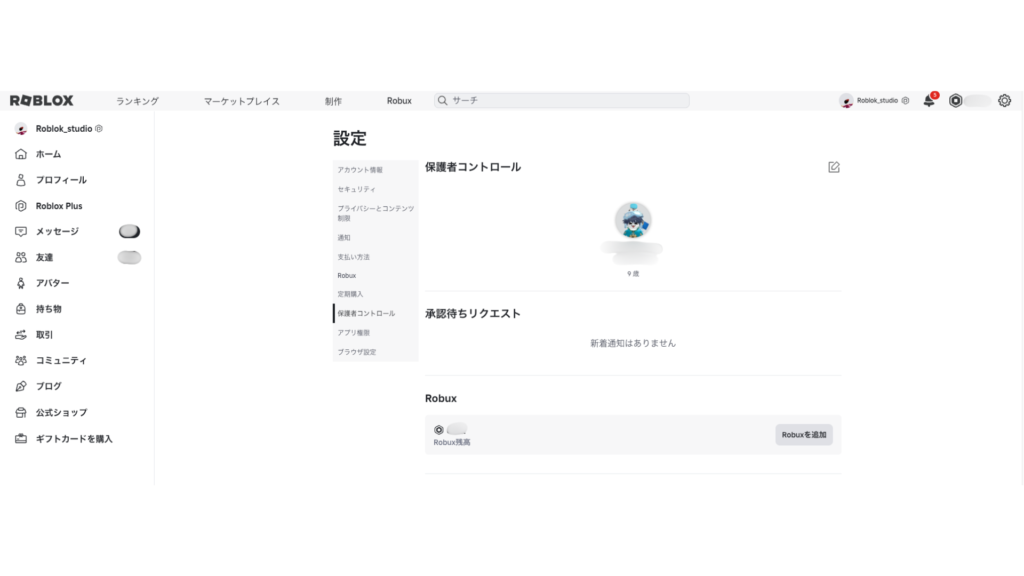This screenshot has height=576, width=1024.
Task: Open Roblok_studio account in the top bar
Action: point(874,101)
